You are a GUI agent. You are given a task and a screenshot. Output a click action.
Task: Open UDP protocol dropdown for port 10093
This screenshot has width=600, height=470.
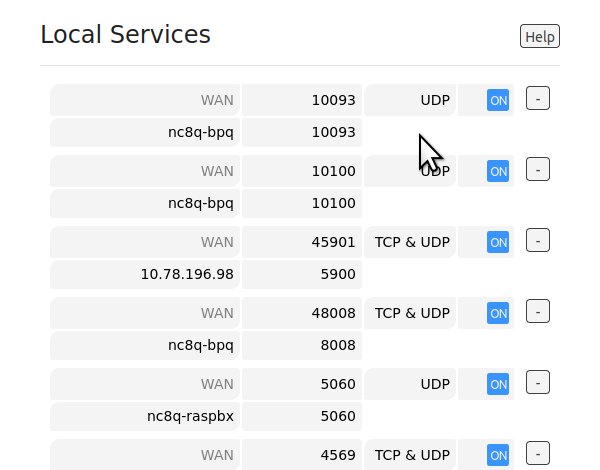tap(410, 100)
